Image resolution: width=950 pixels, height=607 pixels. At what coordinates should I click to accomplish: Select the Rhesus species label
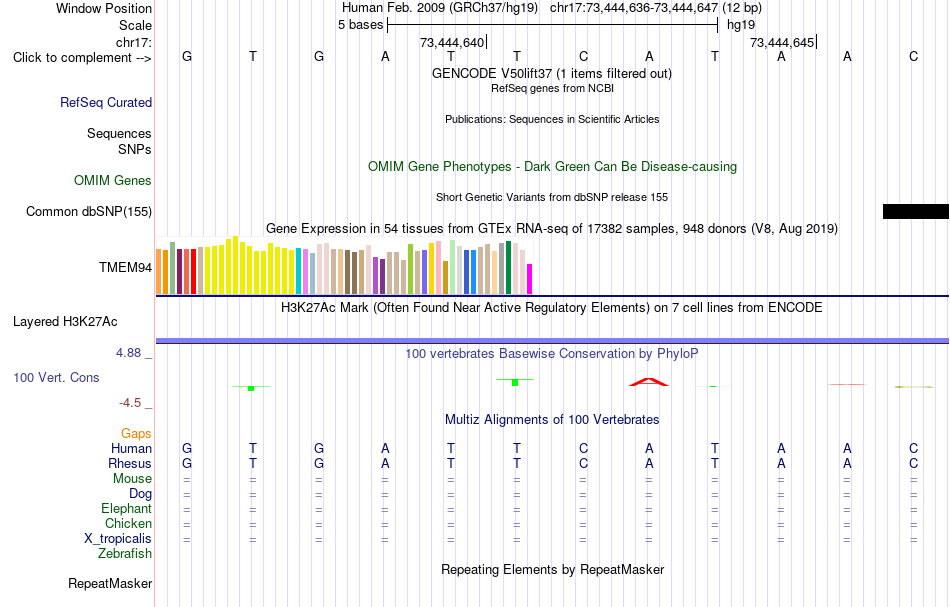pos(130,463)
